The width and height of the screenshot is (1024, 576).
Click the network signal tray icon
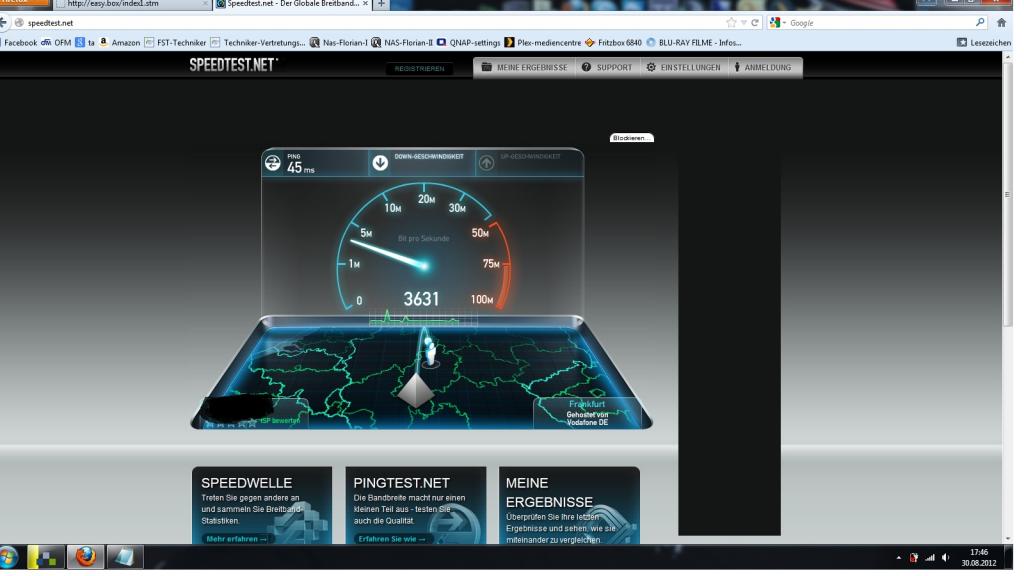[929, 558]
